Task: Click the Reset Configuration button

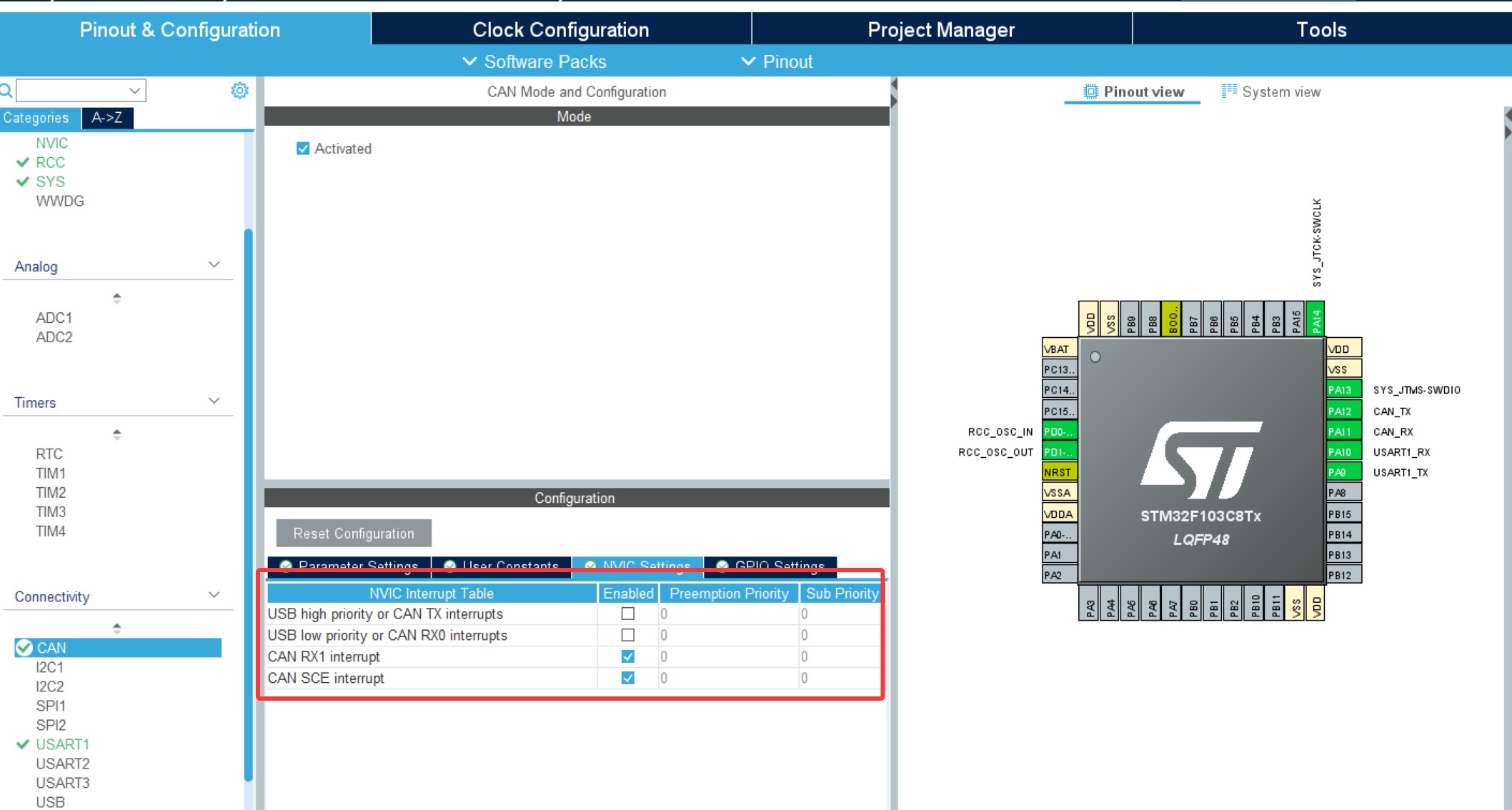Action: pos(354,533)
